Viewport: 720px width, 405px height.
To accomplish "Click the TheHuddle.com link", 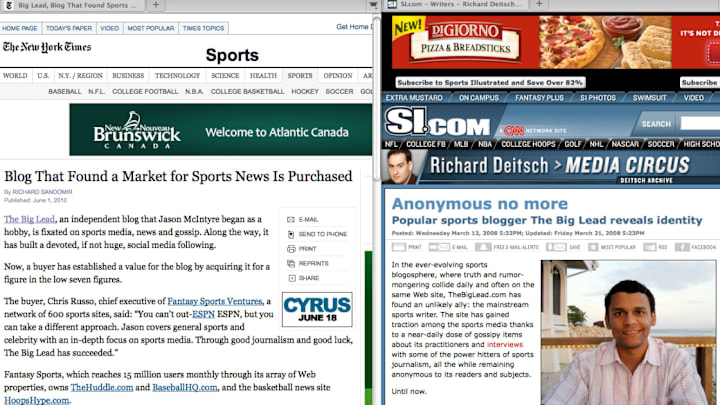I will coord(101,388).
